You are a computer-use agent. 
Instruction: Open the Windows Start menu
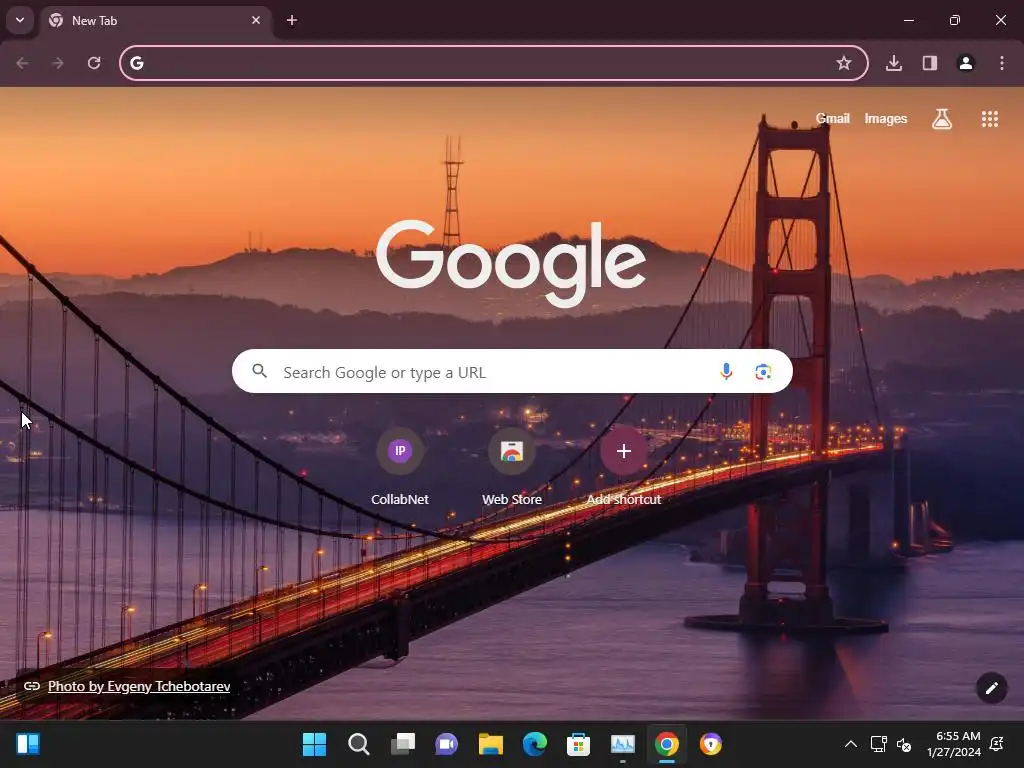pyautogui.click(x=314, y=744)
